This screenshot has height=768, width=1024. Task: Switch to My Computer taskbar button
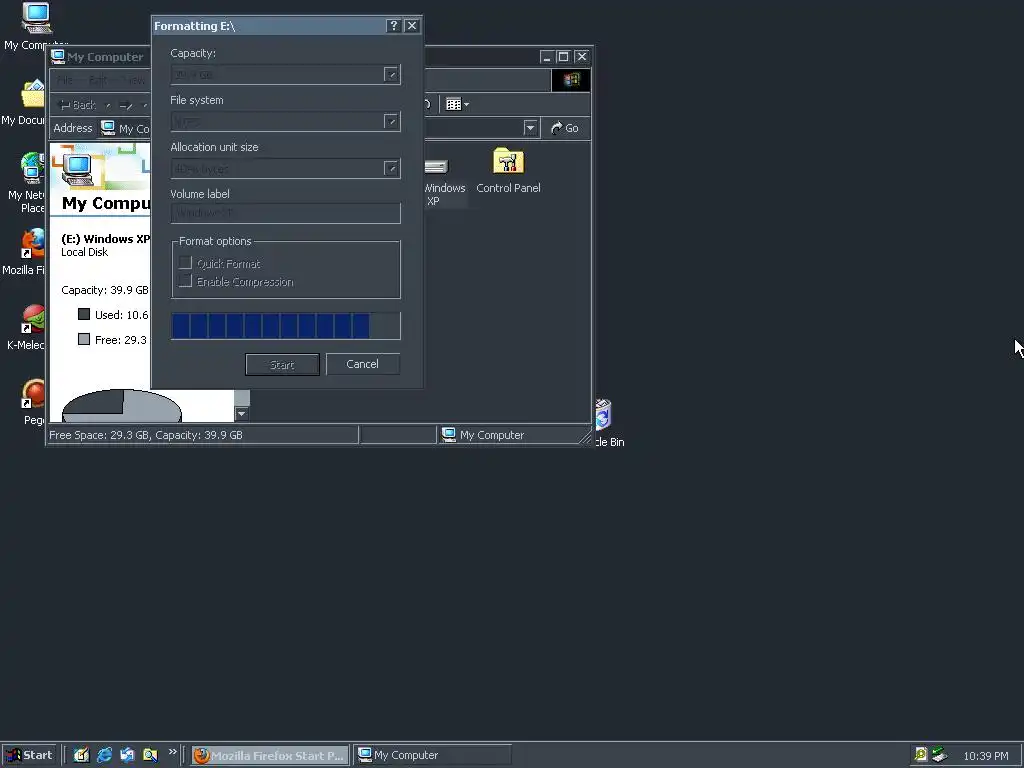coord(432,755)
